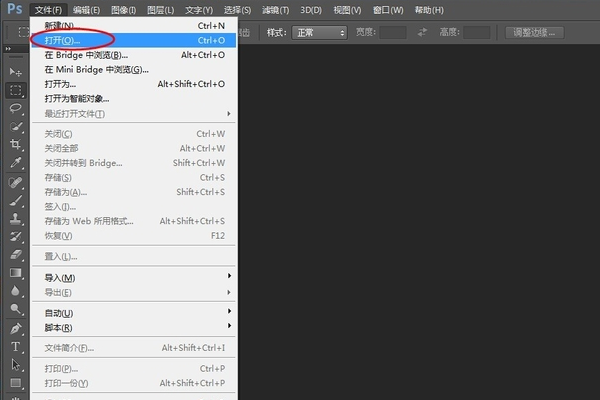600x400 pixels.
Task: Choose 置入(L)... menu entry
Action: pyautogui.click(x=134, y=256)
